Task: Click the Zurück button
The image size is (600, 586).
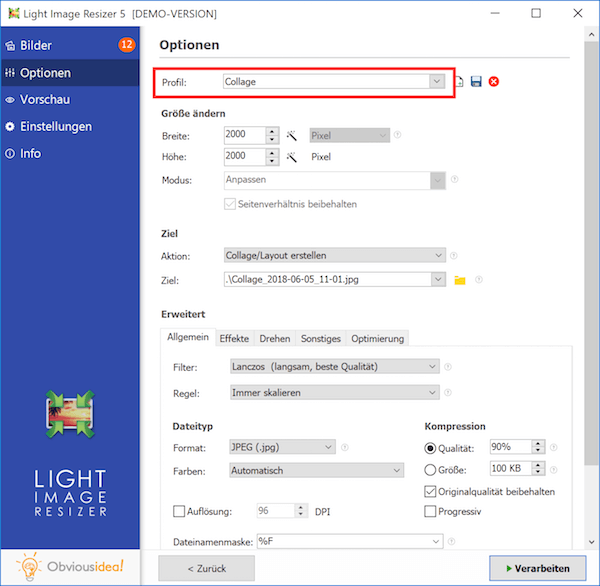Action: pos(207,569)
